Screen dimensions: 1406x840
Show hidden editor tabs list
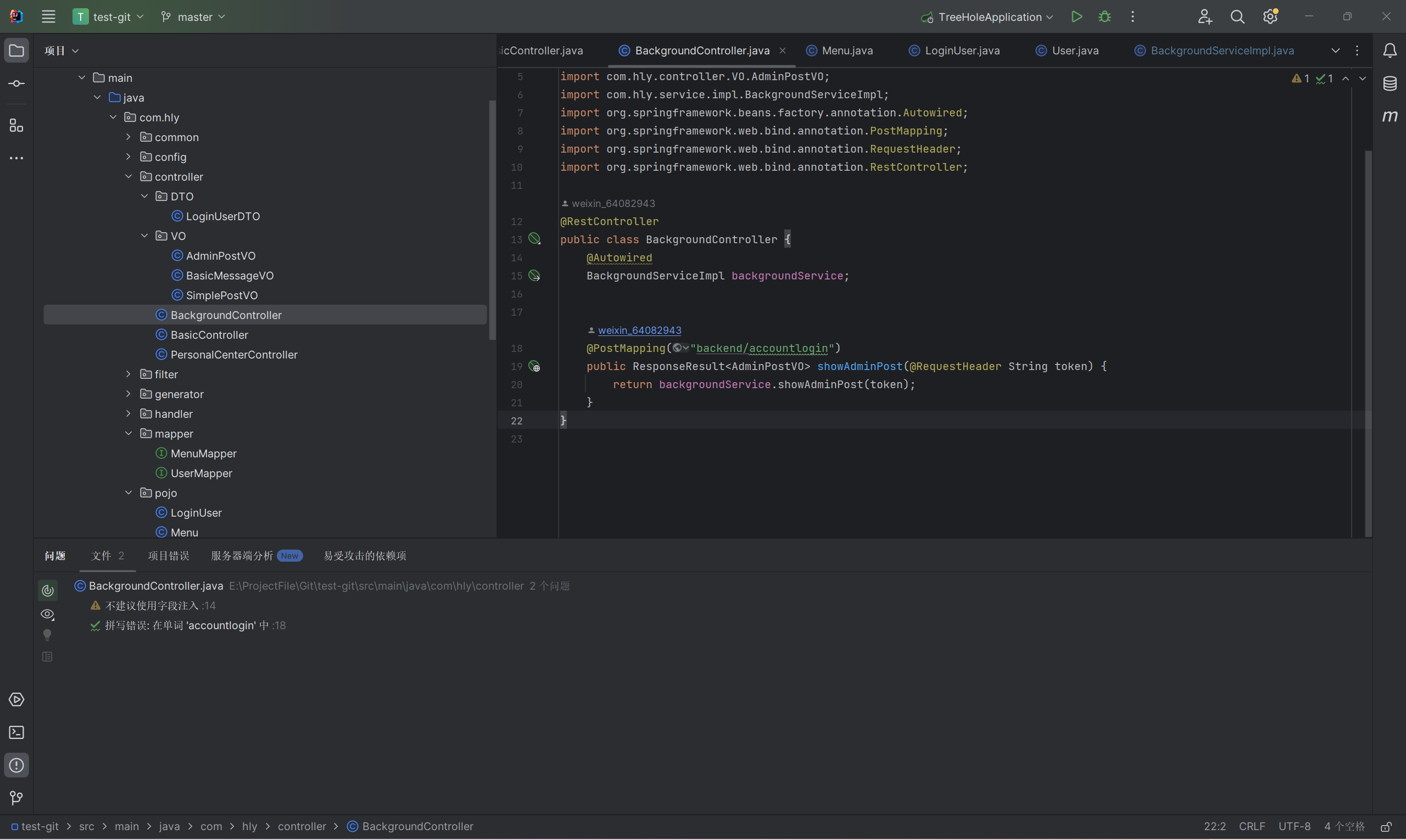point(1335,51)
